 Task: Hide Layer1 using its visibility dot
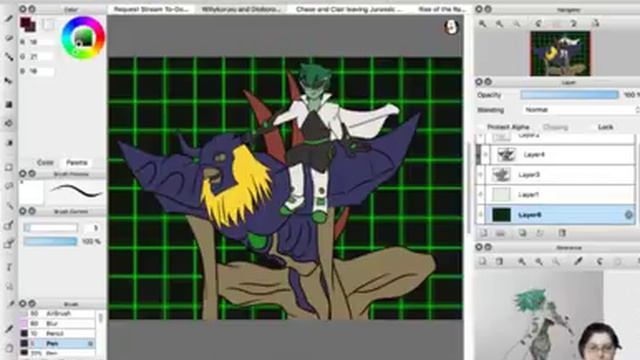point(480,195)
